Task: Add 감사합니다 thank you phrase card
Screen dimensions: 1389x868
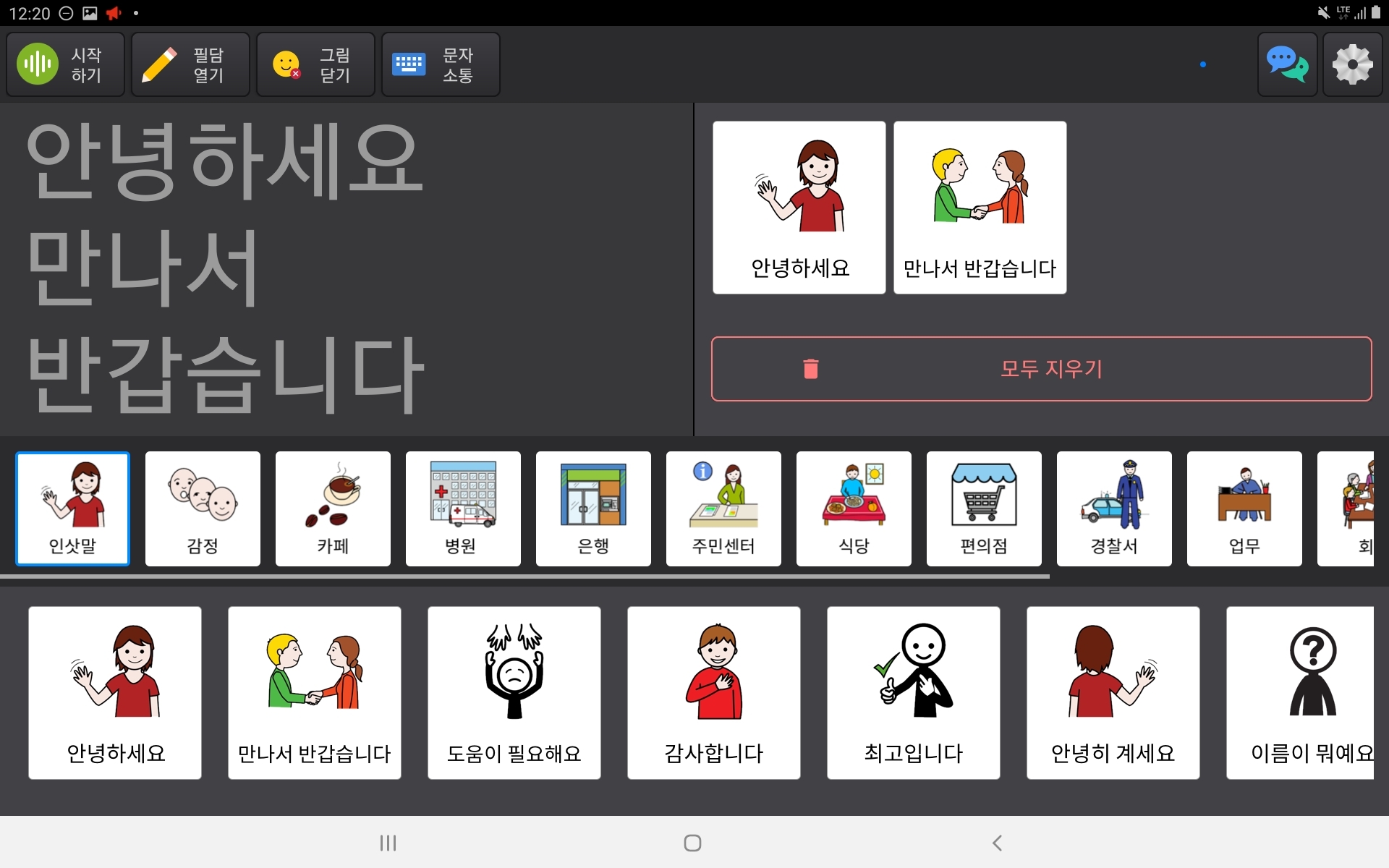Action: [x=714, y=693]
